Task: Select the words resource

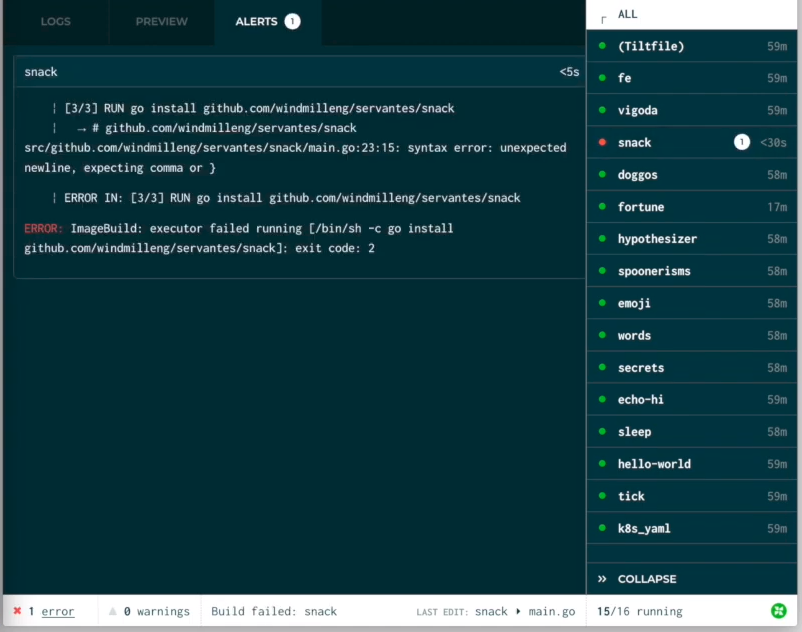Action: coord(692,335)
